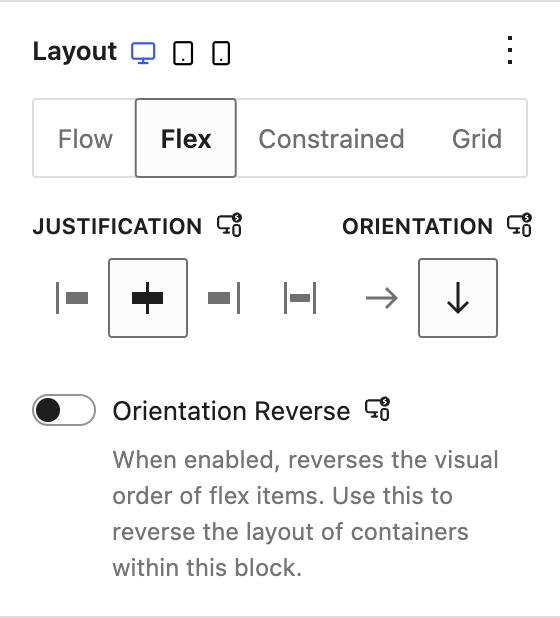
Task: Set orientation to horizontal right arrow
Action: click(381, 298)
